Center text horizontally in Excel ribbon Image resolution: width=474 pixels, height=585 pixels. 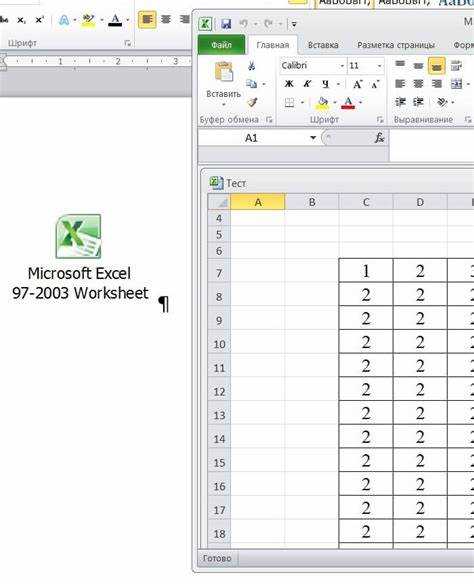(418, 84)
